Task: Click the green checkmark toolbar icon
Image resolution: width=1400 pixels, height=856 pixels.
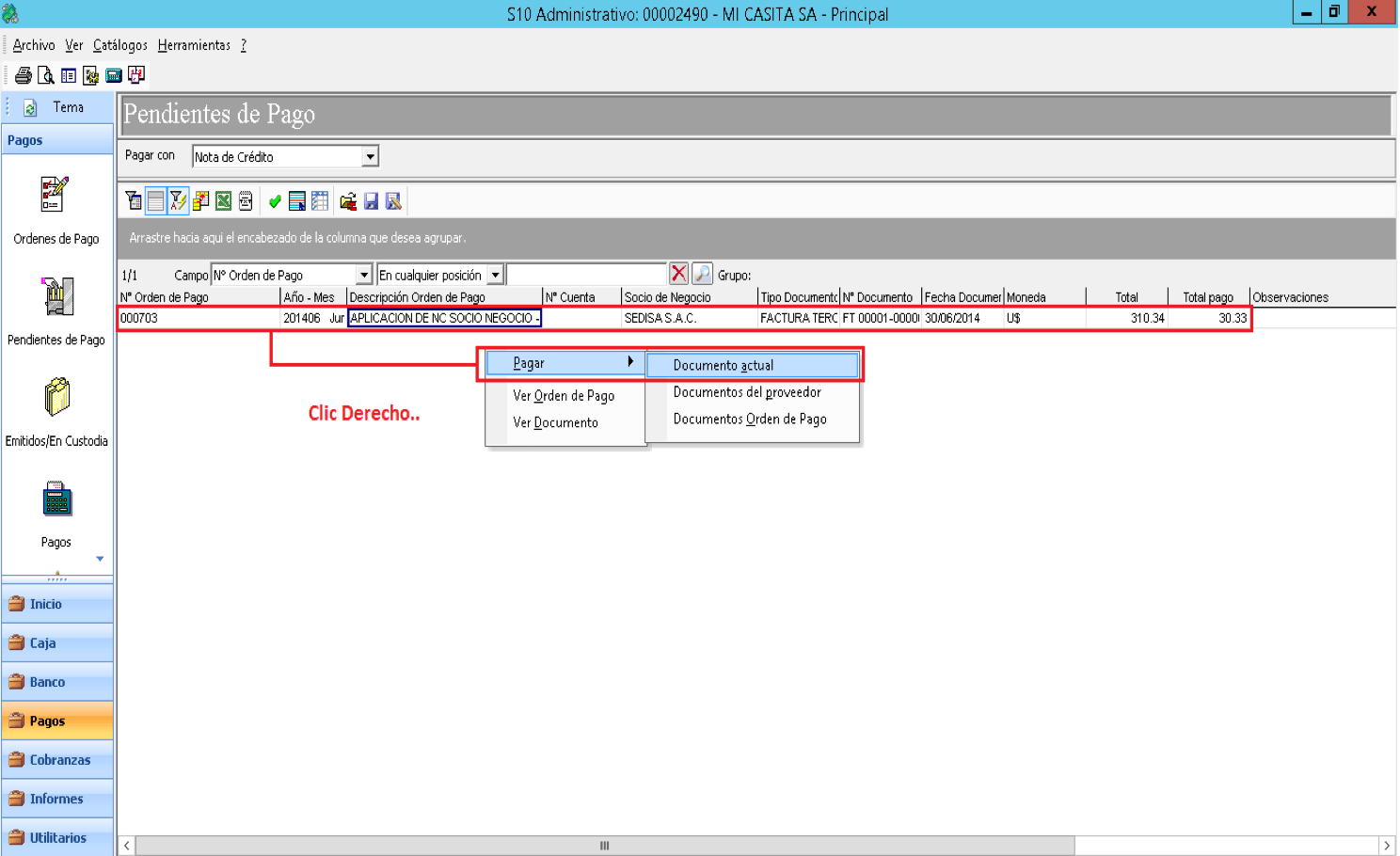Action: pyautogui.click(x=275, y=200)
